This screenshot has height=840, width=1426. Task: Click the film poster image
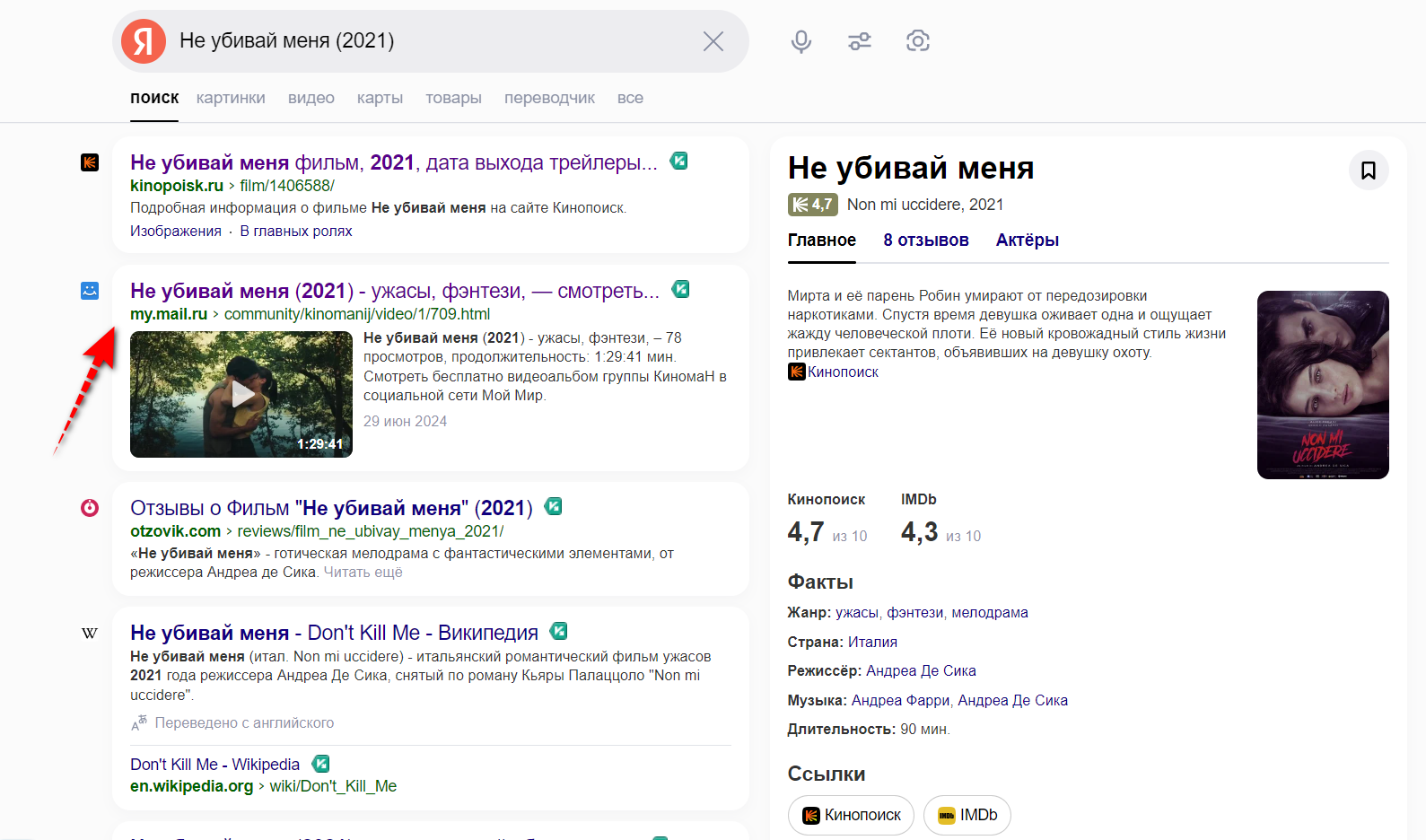[1322, 385]
